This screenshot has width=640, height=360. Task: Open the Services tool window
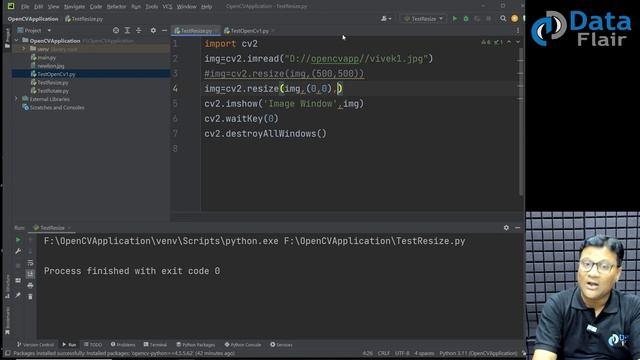point(281,345)
